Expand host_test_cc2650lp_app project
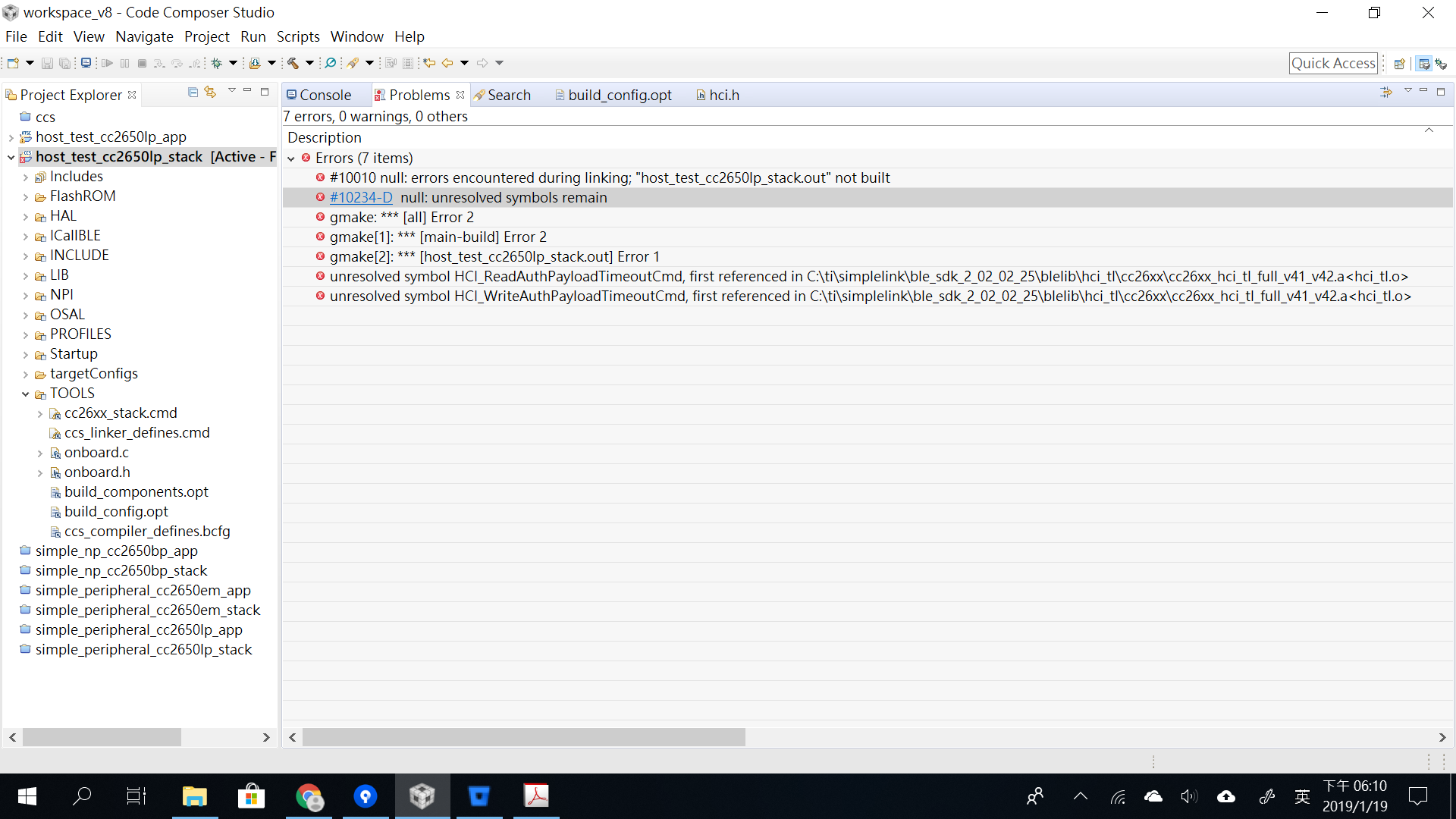The width and height of the screenshot is (1456, 819). click(11, 137)
